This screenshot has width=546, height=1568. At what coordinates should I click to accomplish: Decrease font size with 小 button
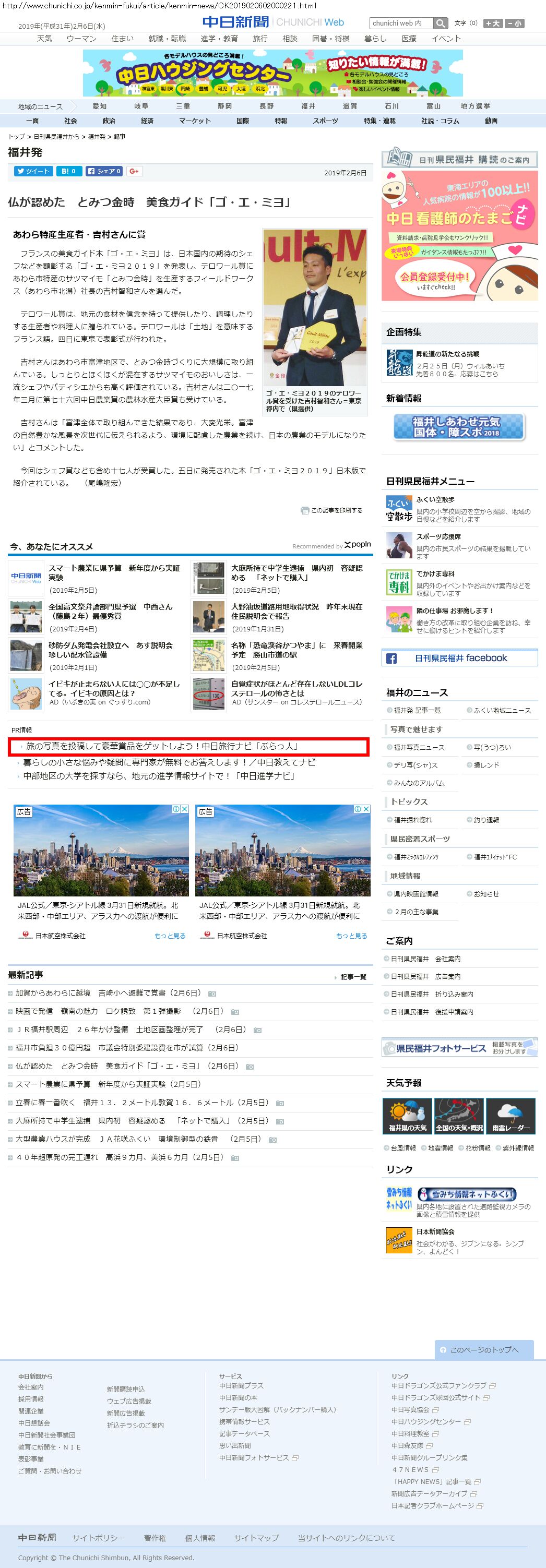[x=514, y=23]
